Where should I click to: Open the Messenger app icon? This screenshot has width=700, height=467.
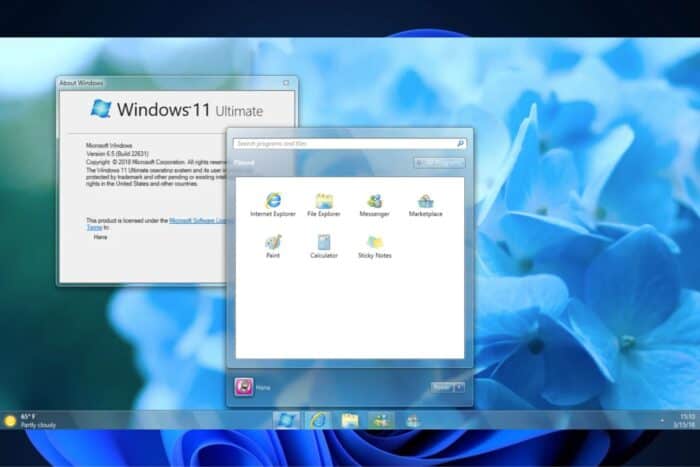[374, 201]
